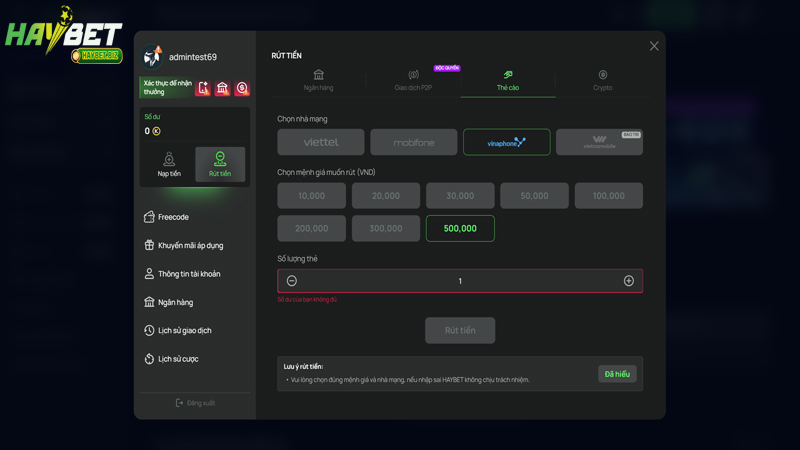Close the withdrawal dialog with X

tap(654, 46)
